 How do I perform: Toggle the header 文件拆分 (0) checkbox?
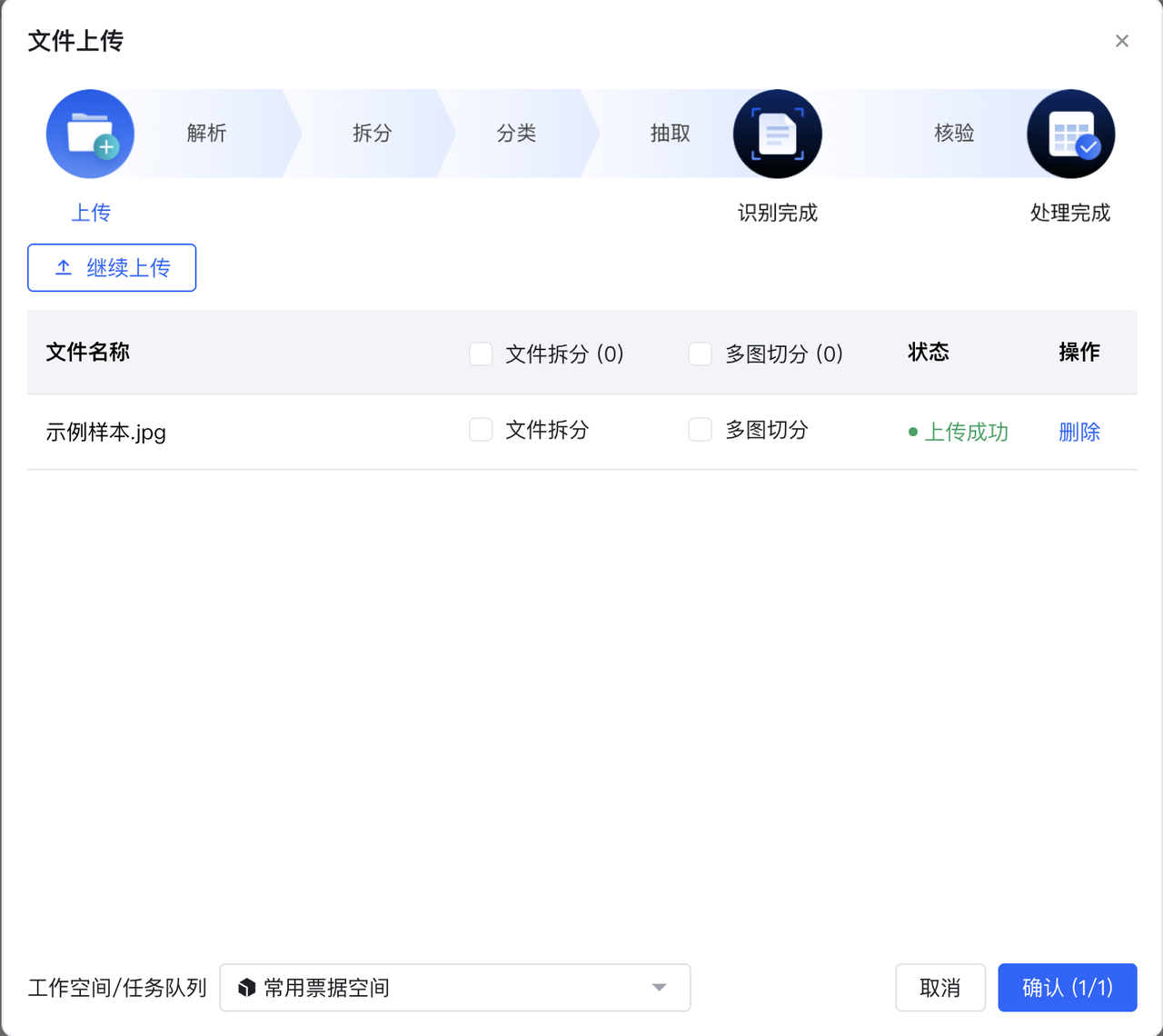481,354
